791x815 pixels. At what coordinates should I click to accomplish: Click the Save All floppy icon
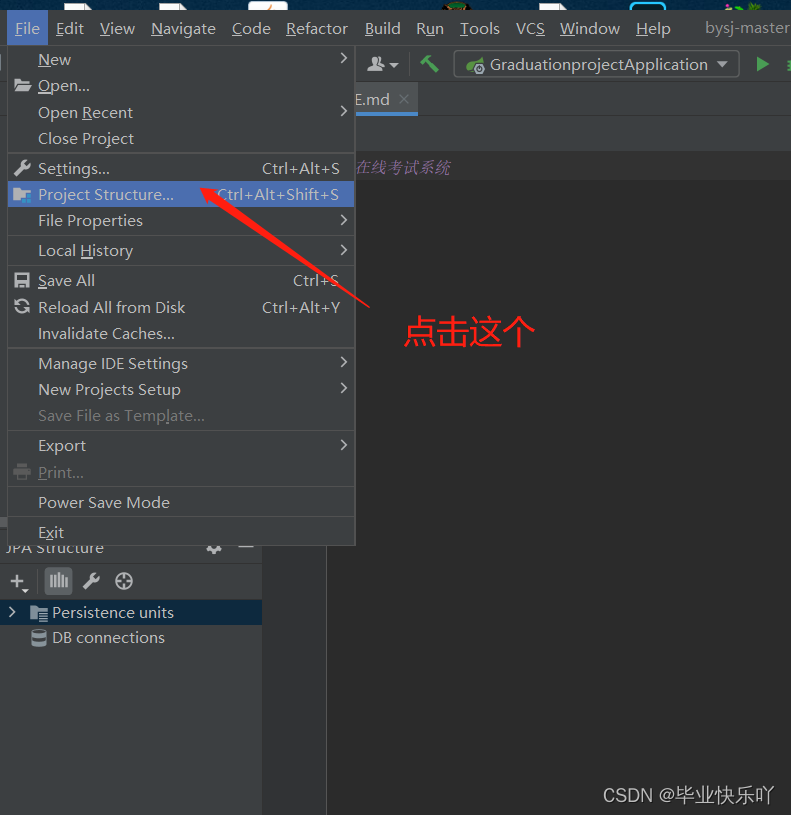tap(22, 281)
